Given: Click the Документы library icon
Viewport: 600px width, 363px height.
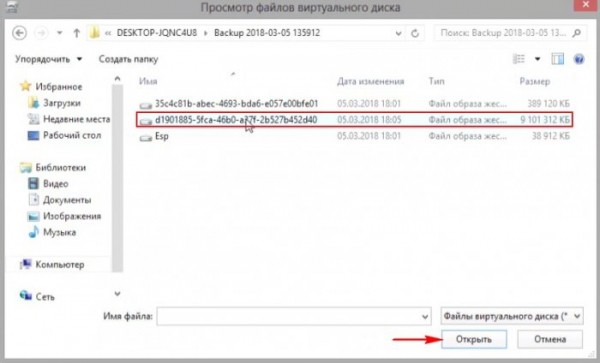Looking at the screenshot, I should [x=34, y=199].
